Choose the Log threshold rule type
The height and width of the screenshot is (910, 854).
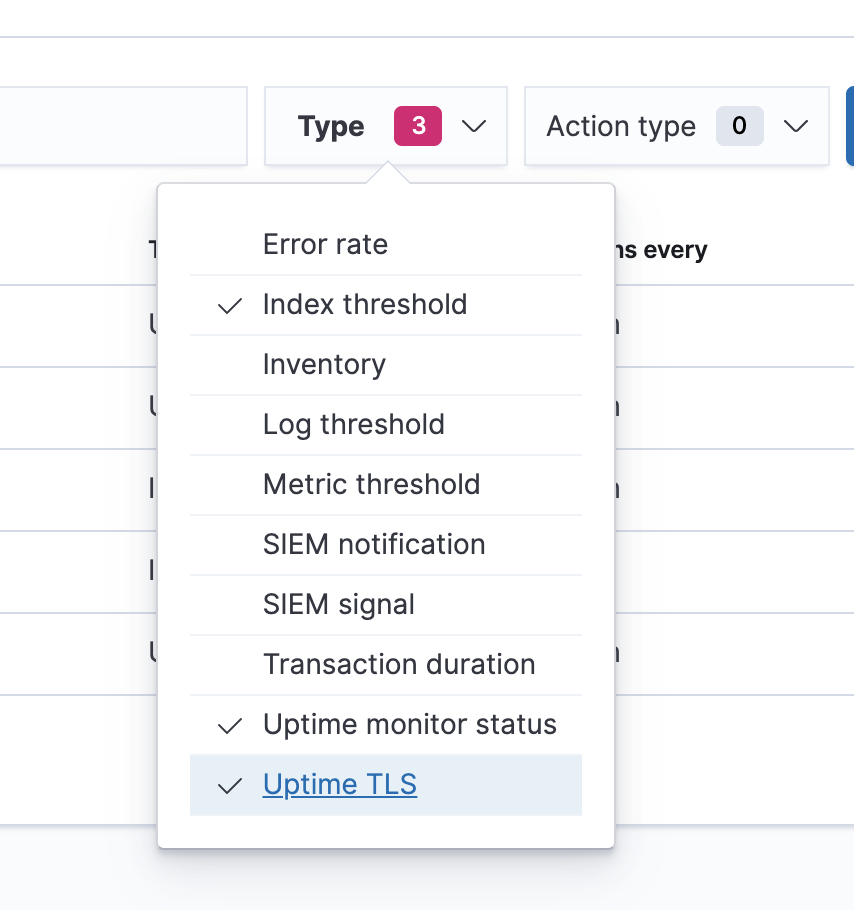[x=353, y=424]
